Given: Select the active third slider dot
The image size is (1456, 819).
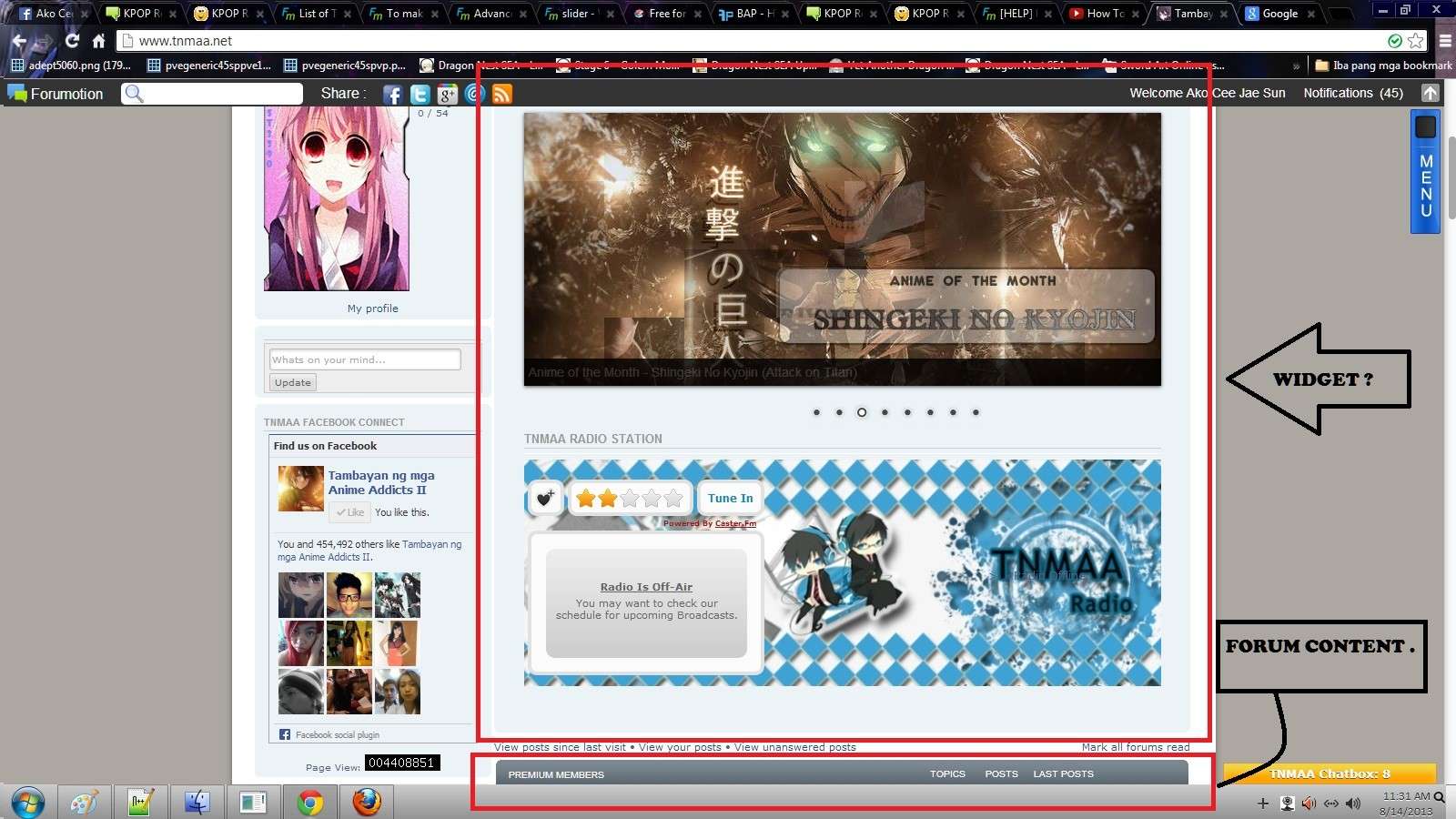Looking at the screenshot, I should tap(862, 412).
